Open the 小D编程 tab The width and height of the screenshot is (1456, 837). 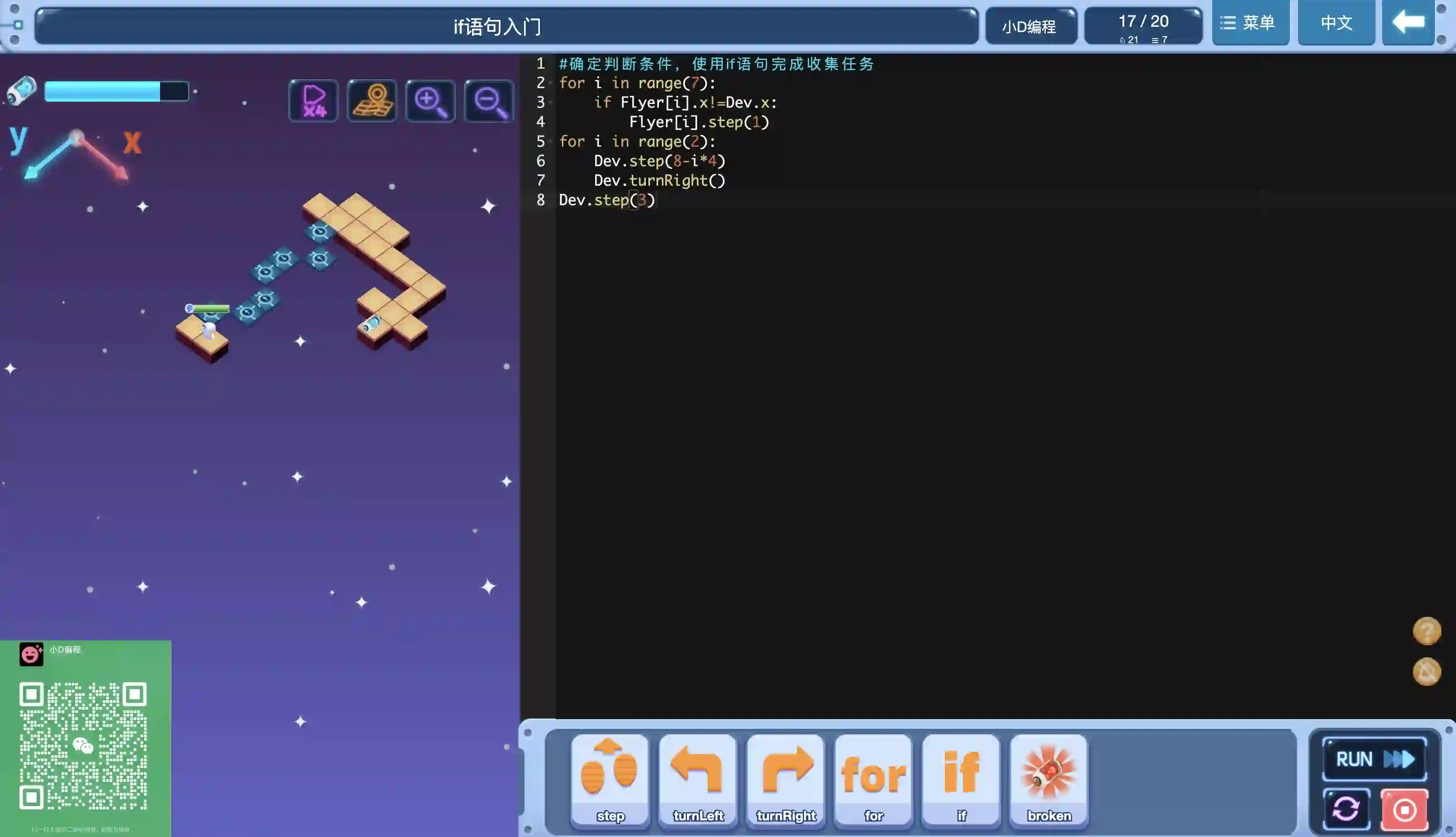pyautogui.click(x=1030, y=26)
